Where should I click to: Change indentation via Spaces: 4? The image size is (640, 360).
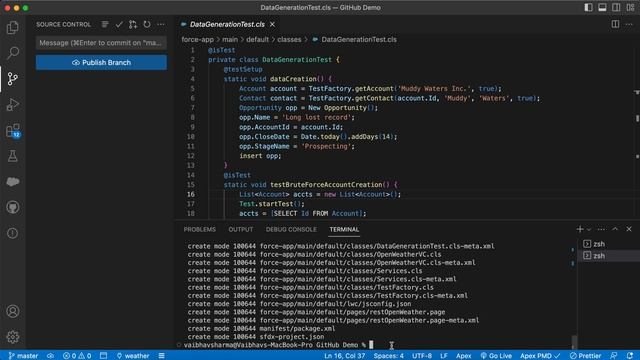pos(389,356)
